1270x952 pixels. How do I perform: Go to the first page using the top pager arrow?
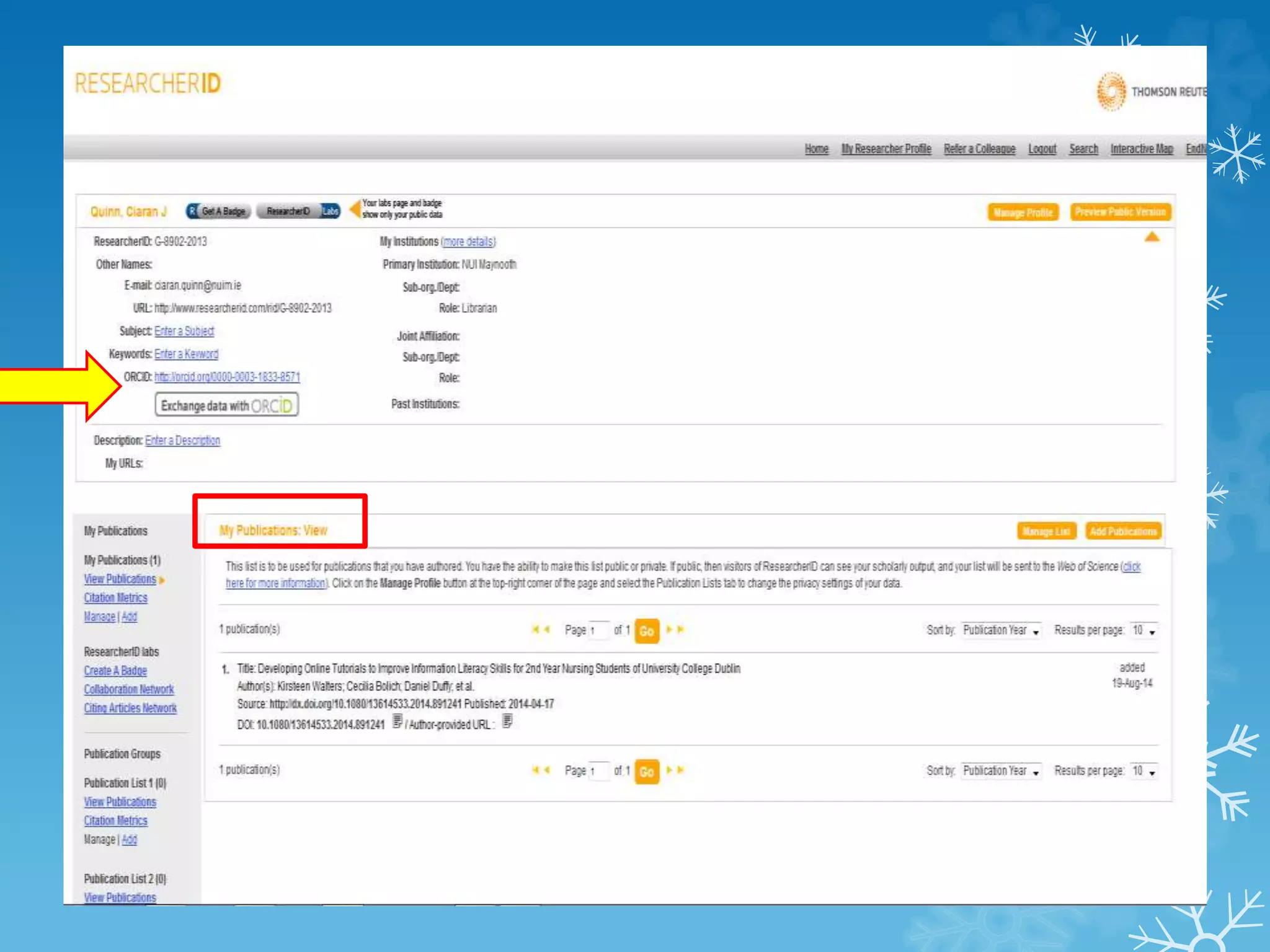coord(535,630)
